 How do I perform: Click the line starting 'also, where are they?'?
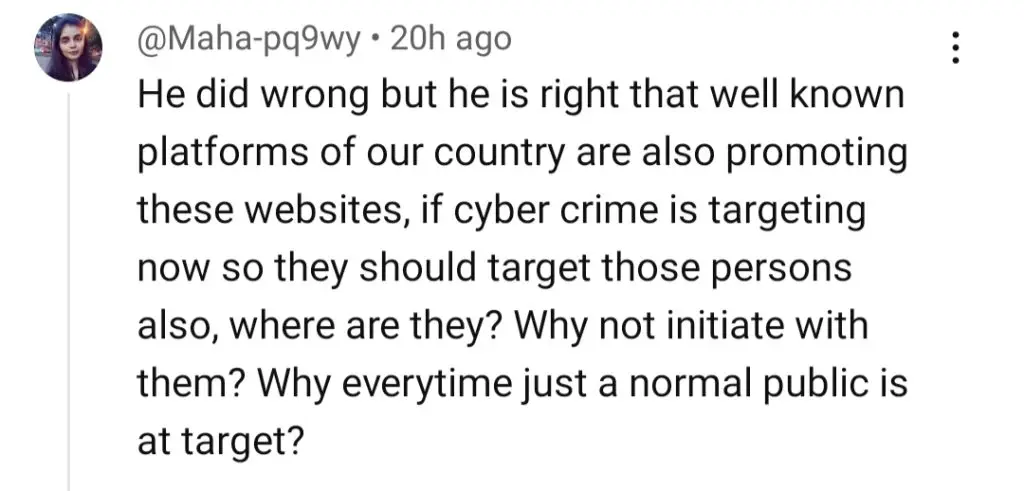502,327
